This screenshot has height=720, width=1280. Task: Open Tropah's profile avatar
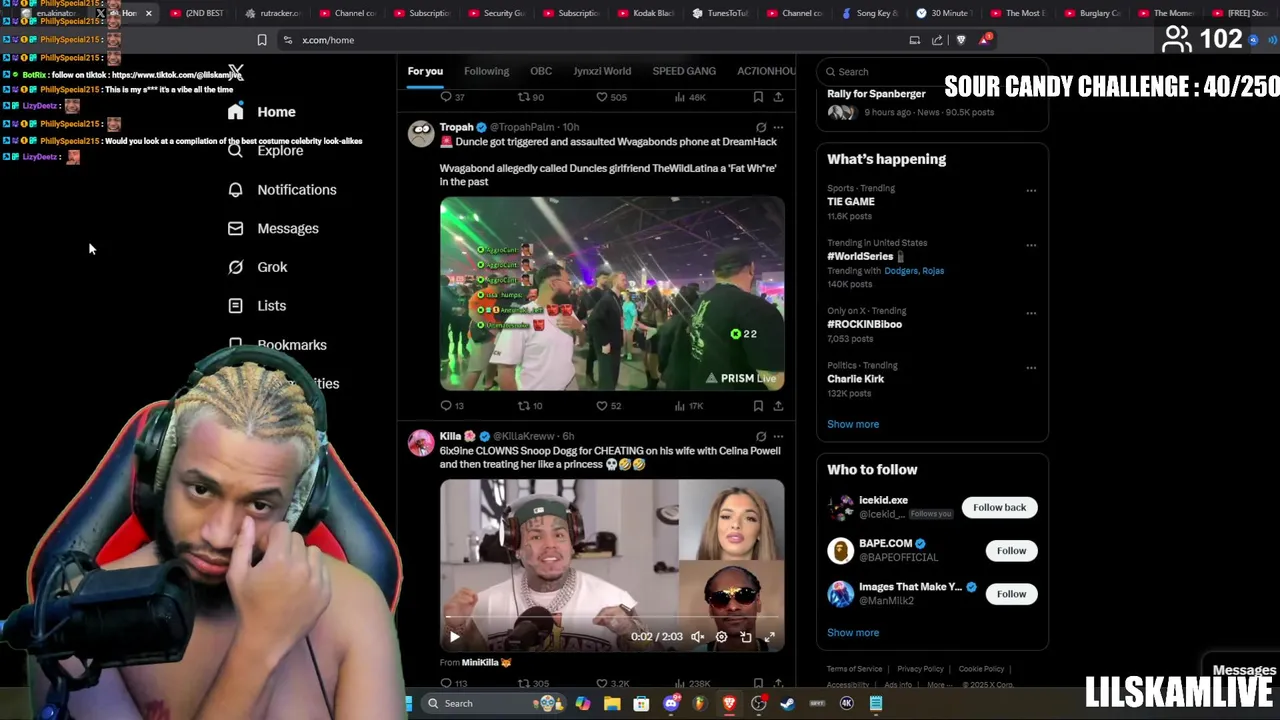(x=421, y=133)
